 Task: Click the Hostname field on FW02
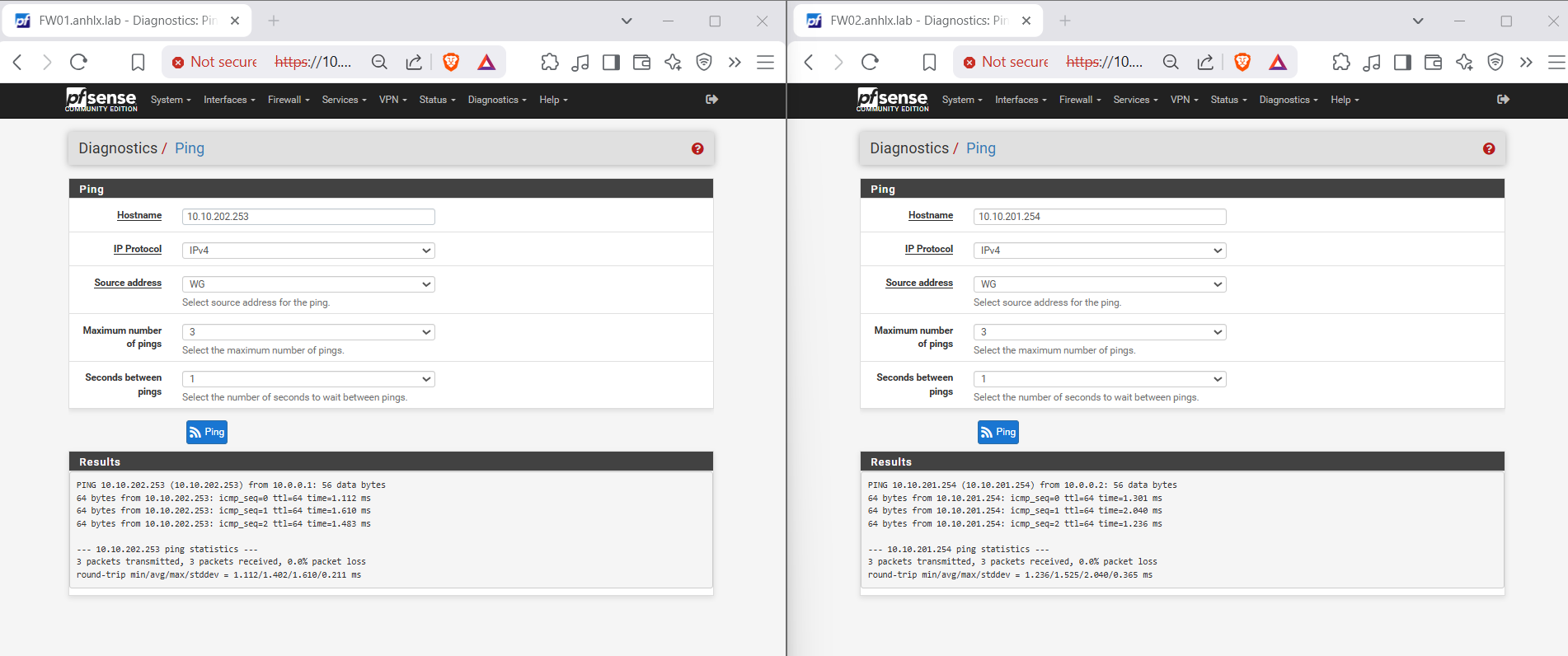click(1099, 217)
